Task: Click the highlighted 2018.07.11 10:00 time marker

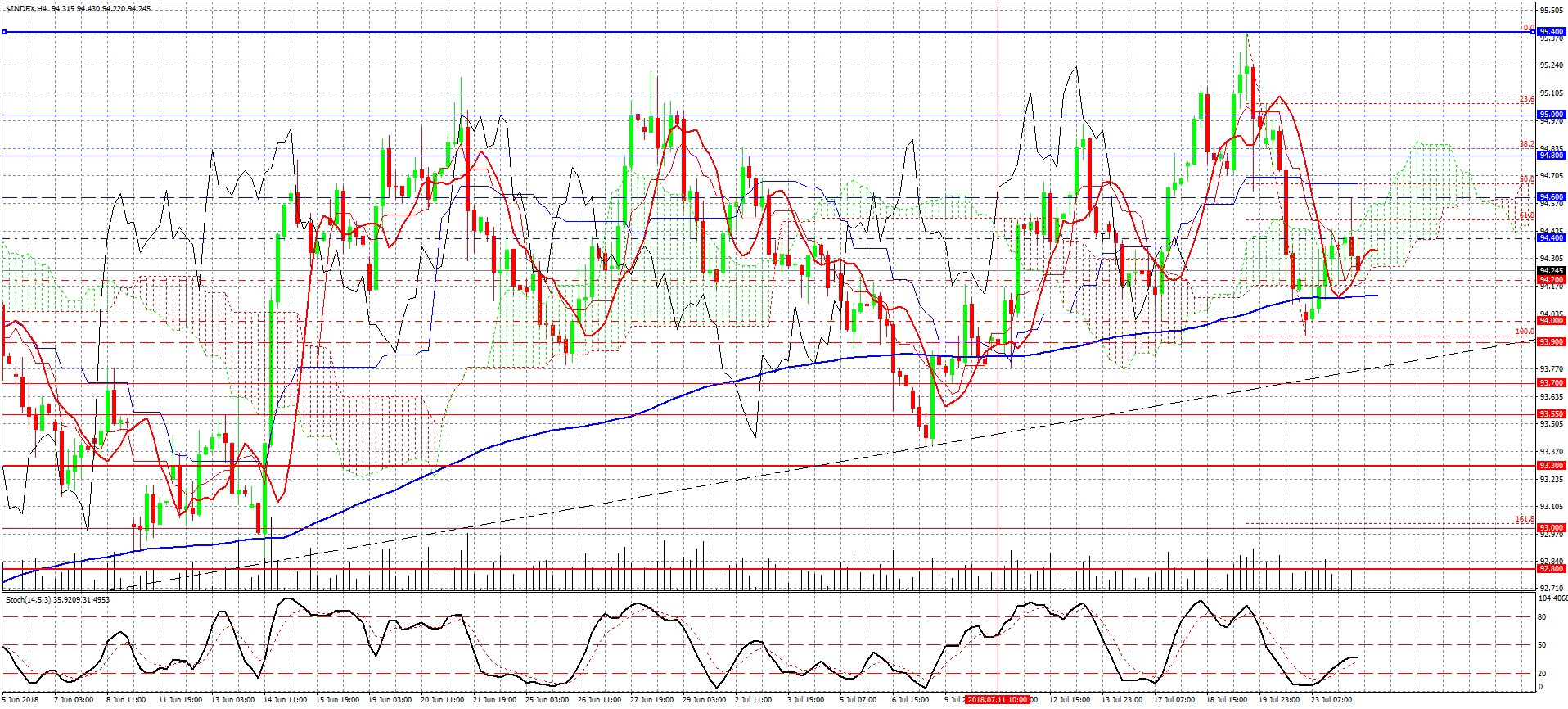Action: coord(997,700)
